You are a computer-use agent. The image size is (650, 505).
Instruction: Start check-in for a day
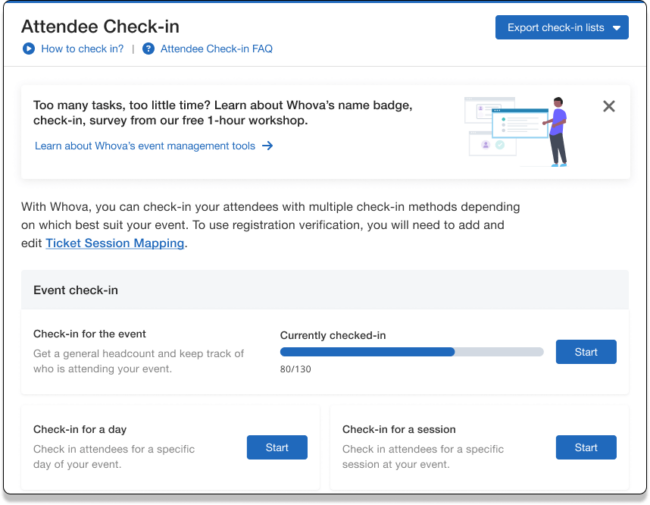pyautogui.click(x=277, y=447)
